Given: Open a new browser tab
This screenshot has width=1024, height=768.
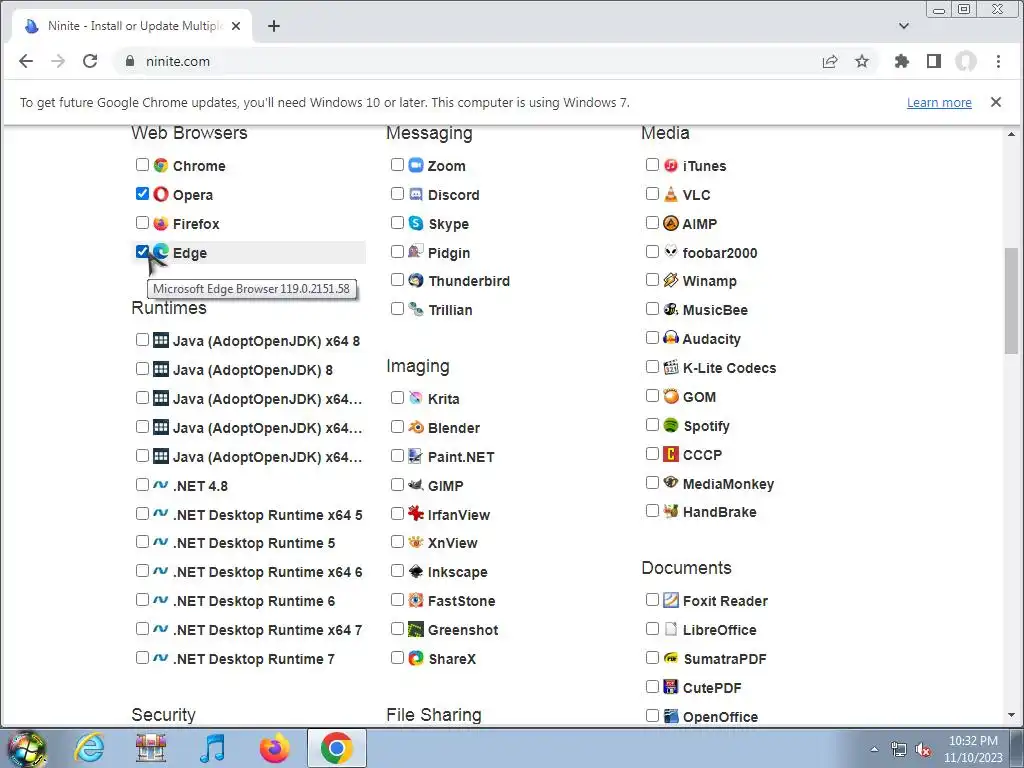Looking at the screenshot, I should [274, 26].
